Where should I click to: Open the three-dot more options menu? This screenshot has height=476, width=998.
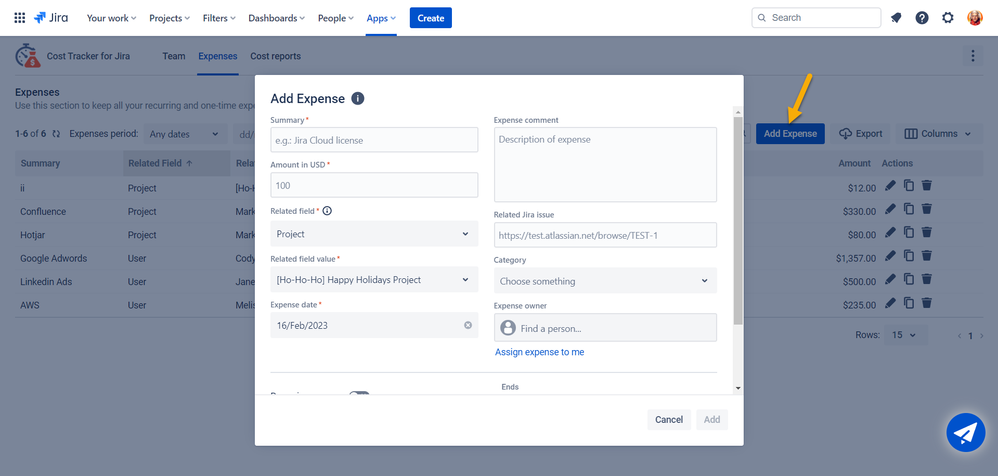pyautogui.click(x=972, y=56)
